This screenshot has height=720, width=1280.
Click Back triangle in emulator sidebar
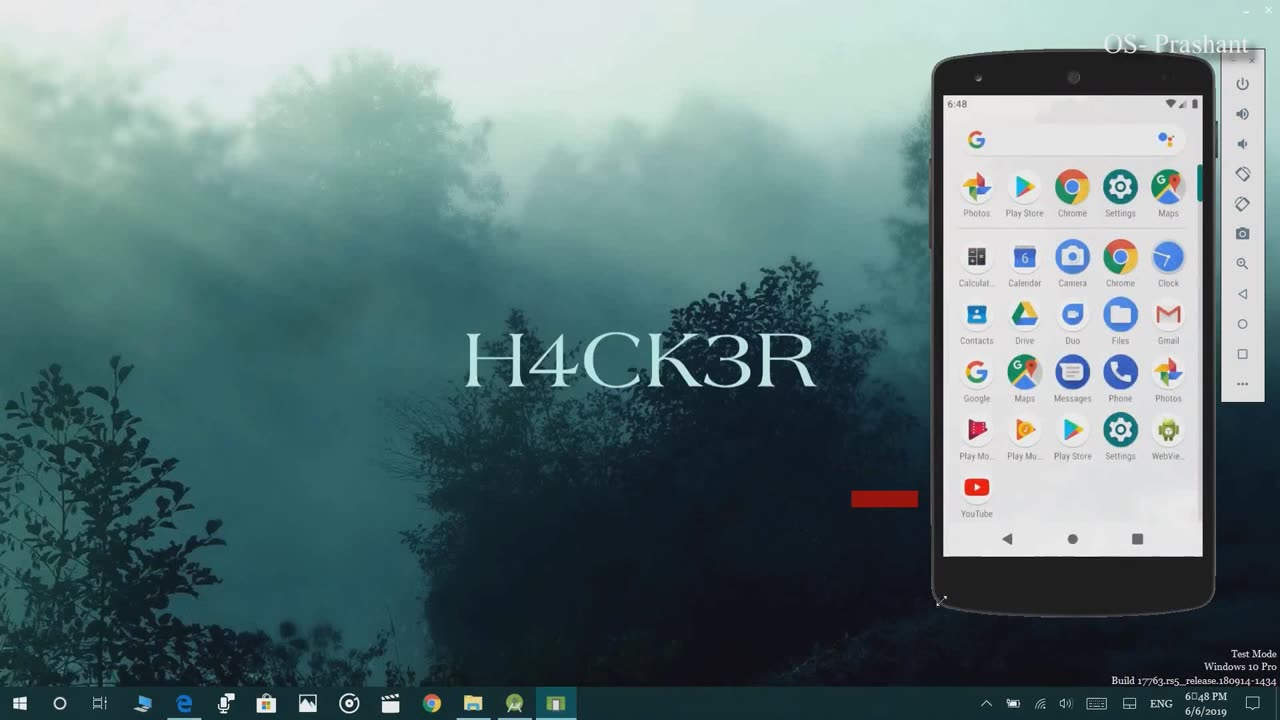[x=1242, y=294]
